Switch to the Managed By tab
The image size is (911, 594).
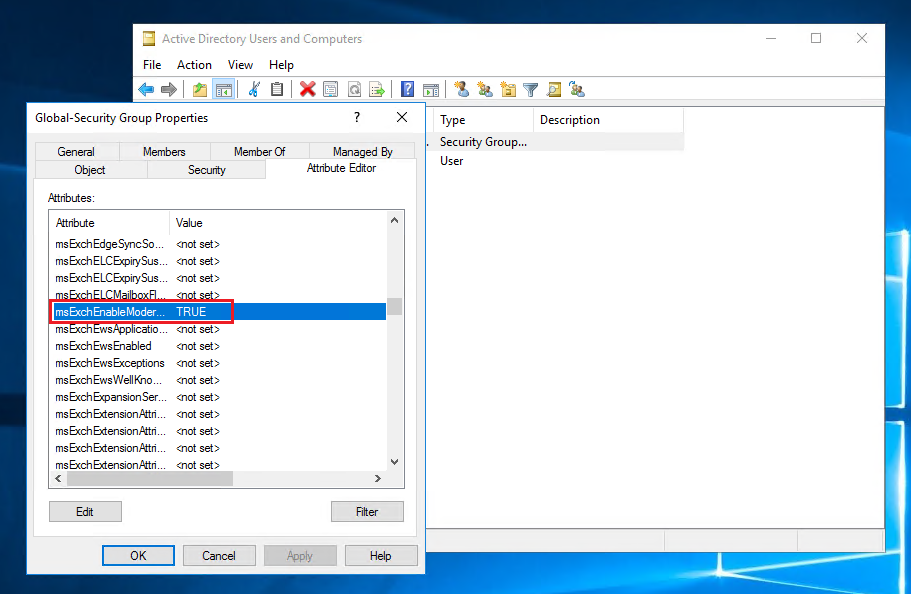click(363, 151)
